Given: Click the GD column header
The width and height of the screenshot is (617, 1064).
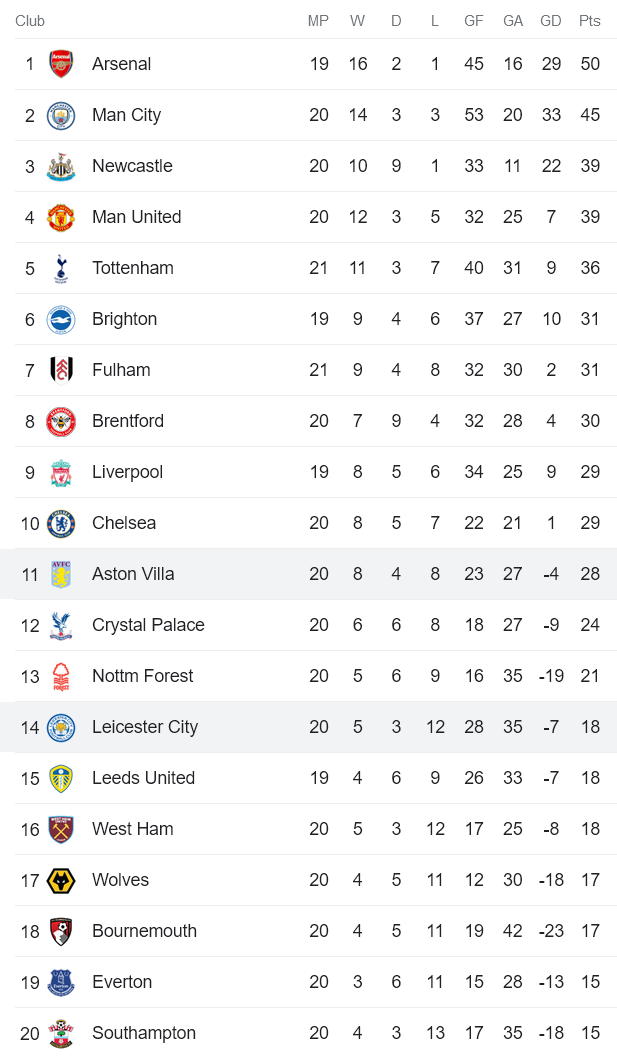Looking at the screenshot, I should point(551,21).
